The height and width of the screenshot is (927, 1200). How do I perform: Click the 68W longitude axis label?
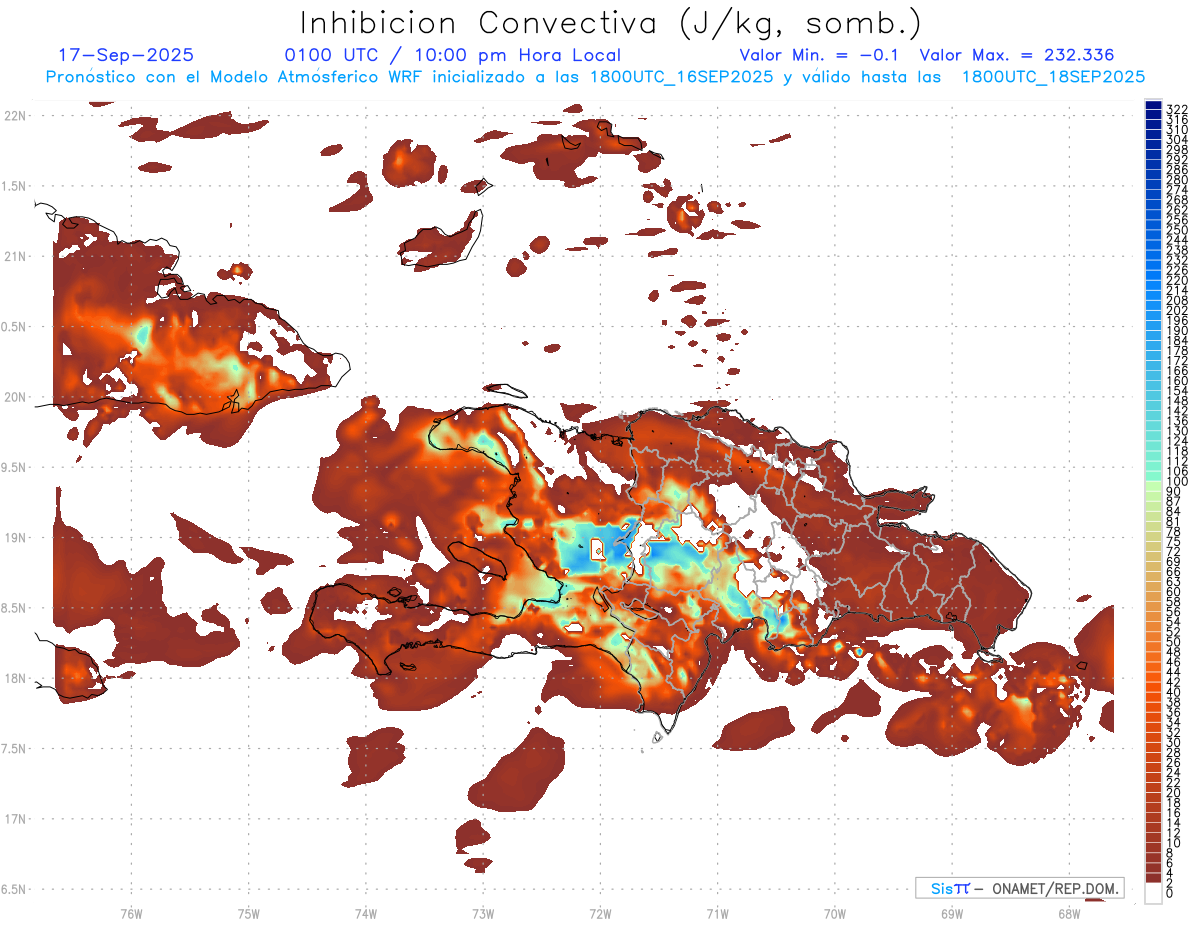pyautogui.click(x=1068, y=912)
